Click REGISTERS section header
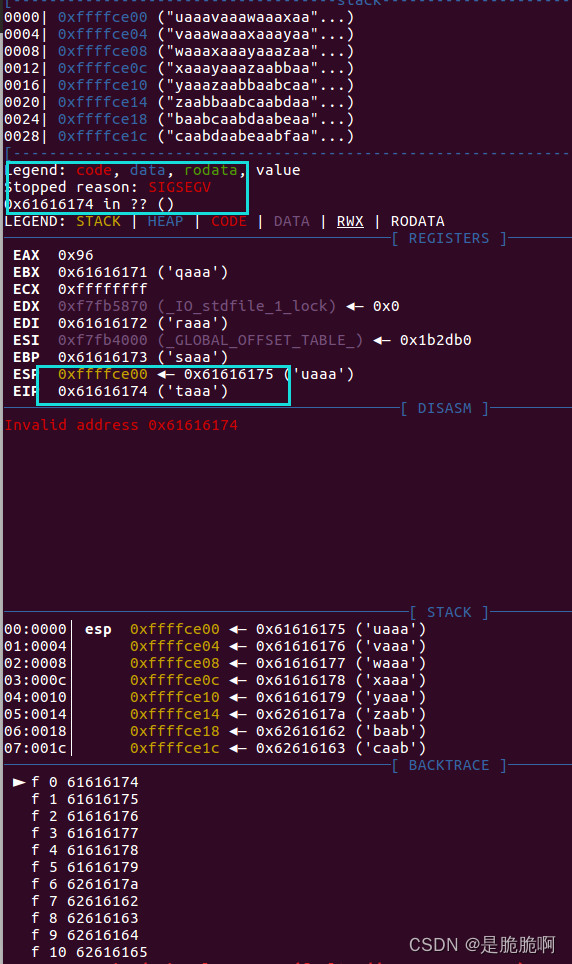This screenshot has width=572, height=964. point(449,239)
